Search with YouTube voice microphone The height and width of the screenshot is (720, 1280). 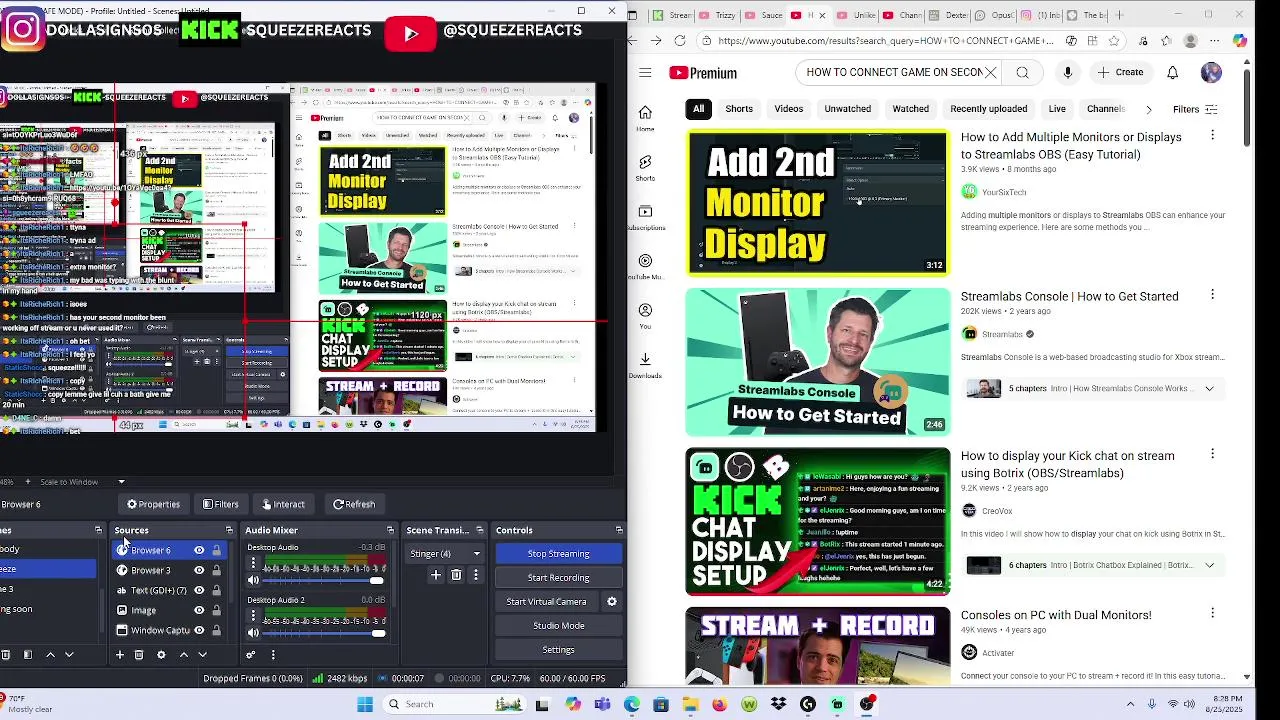(1068, 72)
